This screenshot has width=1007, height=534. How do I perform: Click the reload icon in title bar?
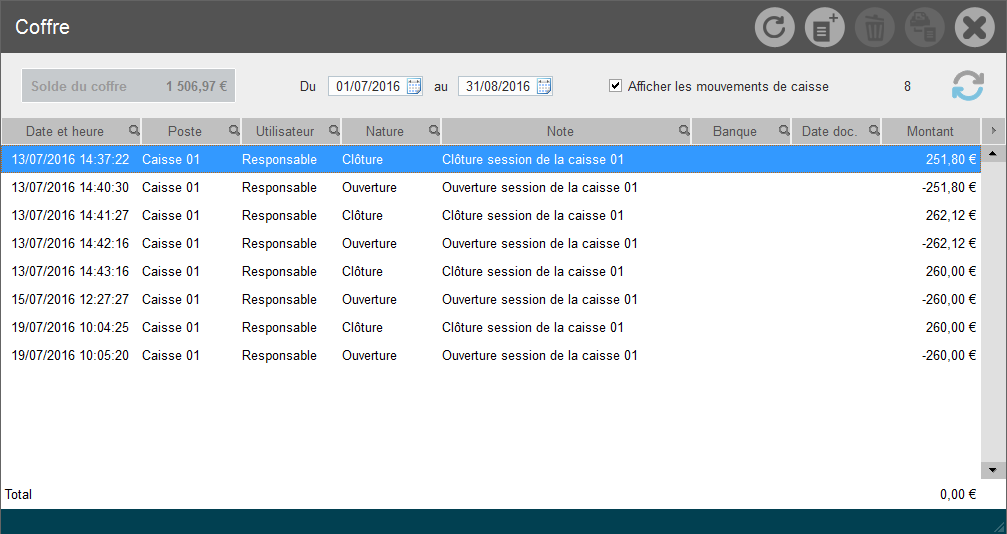pos(774,28)
